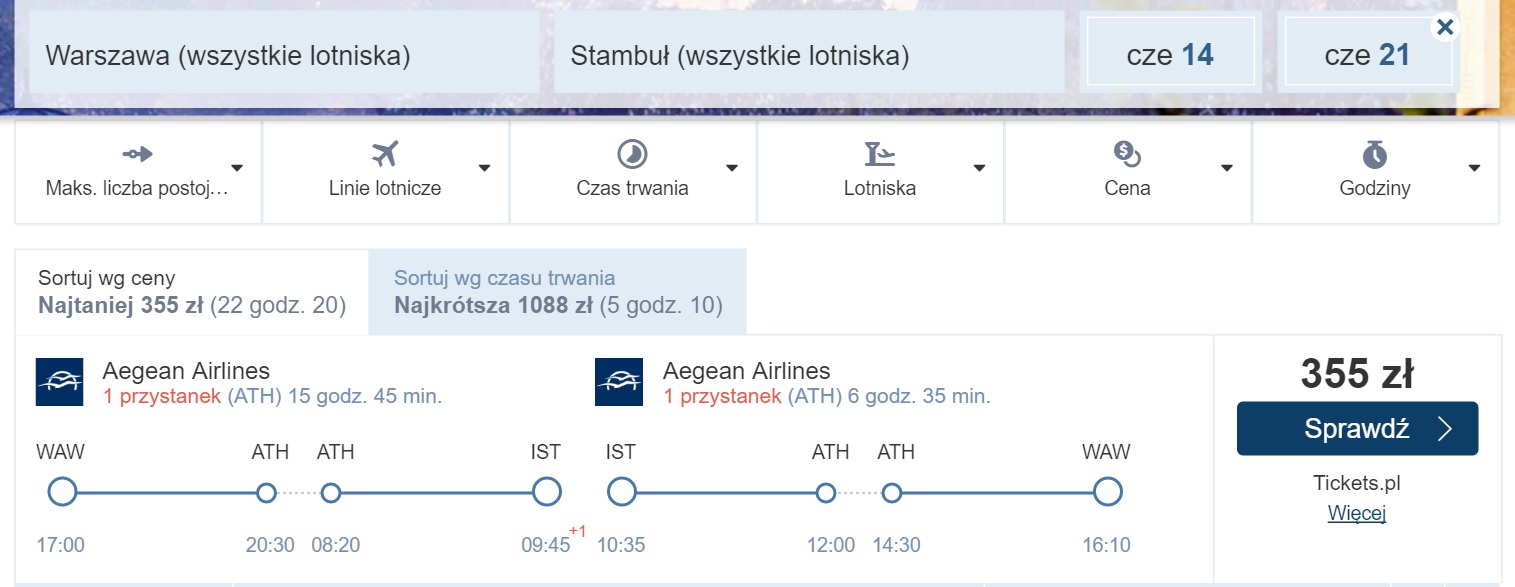The width and height of the screenshot is (1515, 587).
Task: Clear the return date with the X
Action: 1444,27
